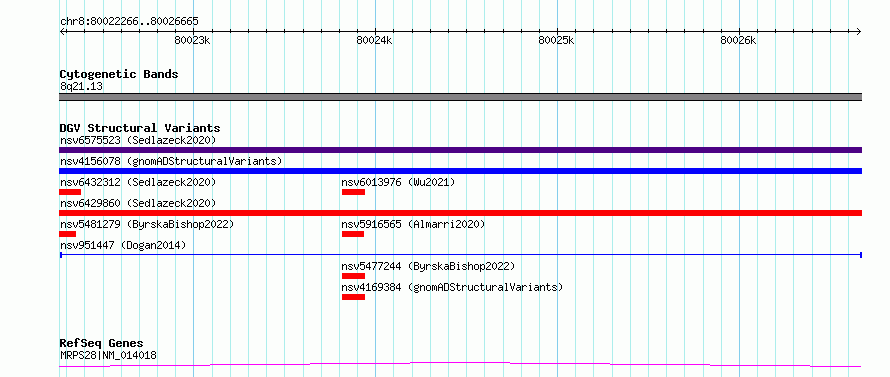Click the 80024k ruler tick label
The image size is (890, 377).
click(x=375, y=40)
